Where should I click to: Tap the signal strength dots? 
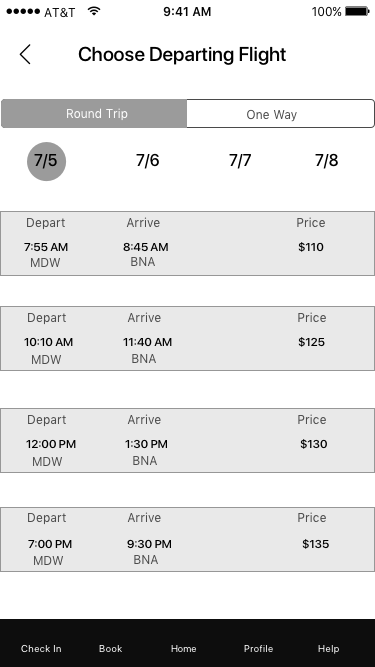[x=23, y=11]
